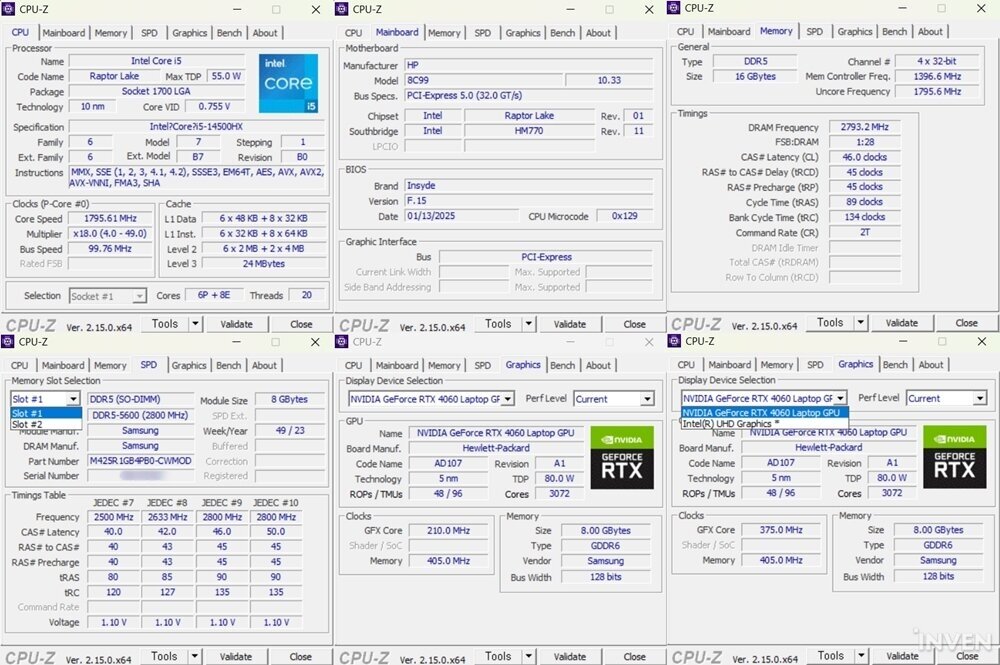The height and width of the screenshot is (665, 1000).
Task: Collapse the Slot #1 memory slot combo box
Action: point(73,399)
